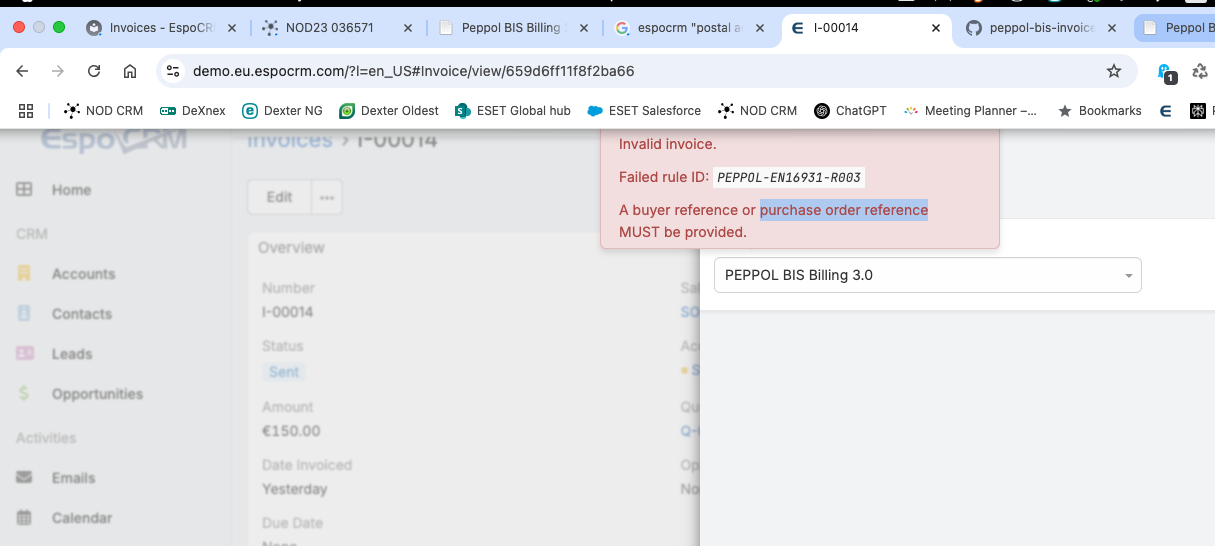Click the Emails envelope icon
The width and height of the screenshot is (1215, 546).
25,478
